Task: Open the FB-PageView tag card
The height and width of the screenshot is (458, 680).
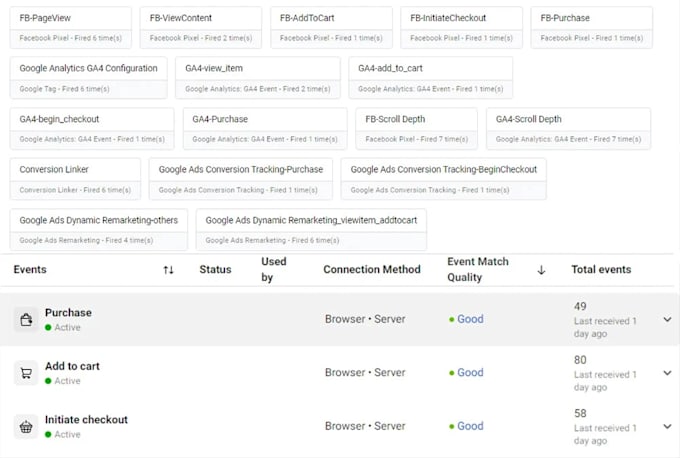Action: coord(71,27)
